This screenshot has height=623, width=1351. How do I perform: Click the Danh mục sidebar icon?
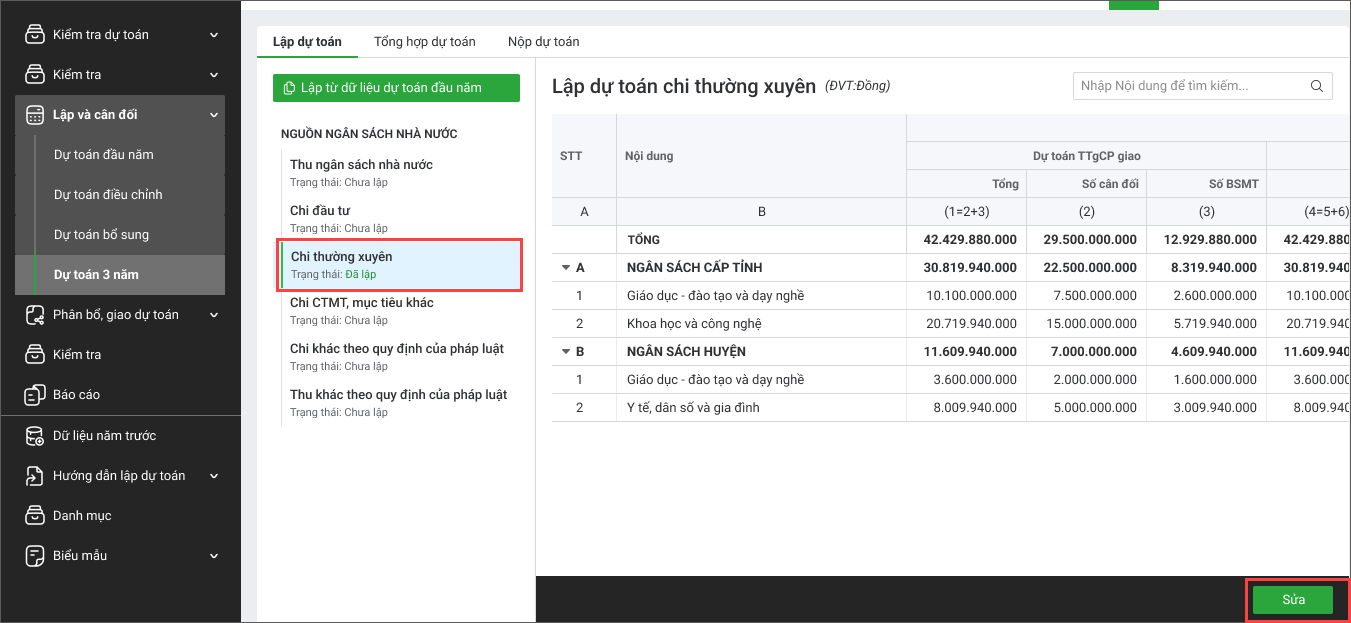click(x=35, y=516)
